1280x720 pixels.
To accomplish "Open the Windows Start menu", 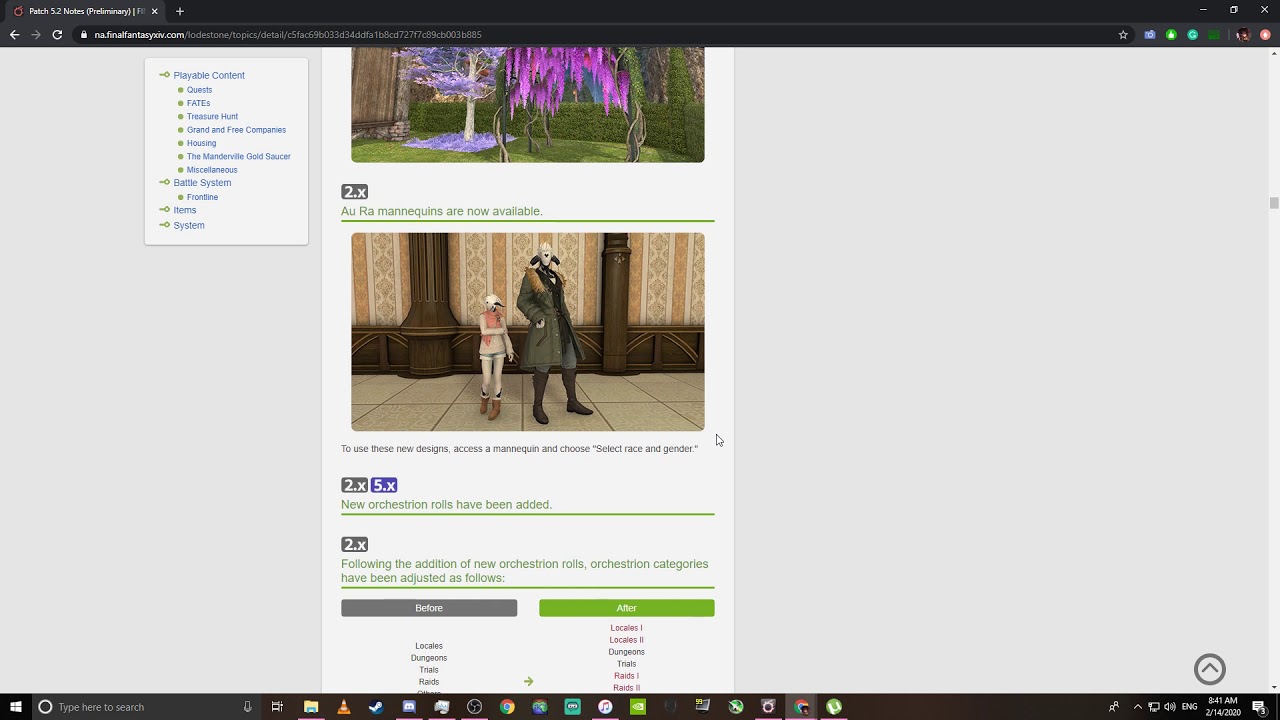I will point(16,707).
